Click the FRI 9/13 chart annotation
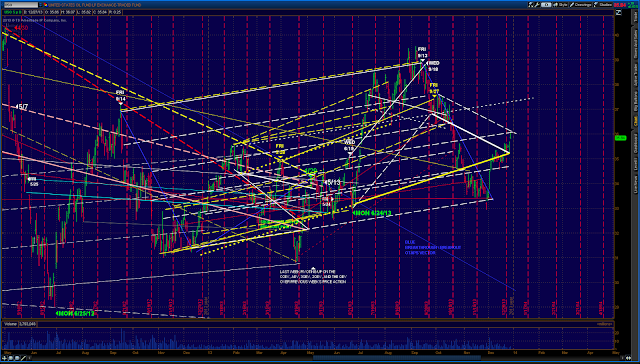This screenshot has width=640, height=364. pos(422,53)
